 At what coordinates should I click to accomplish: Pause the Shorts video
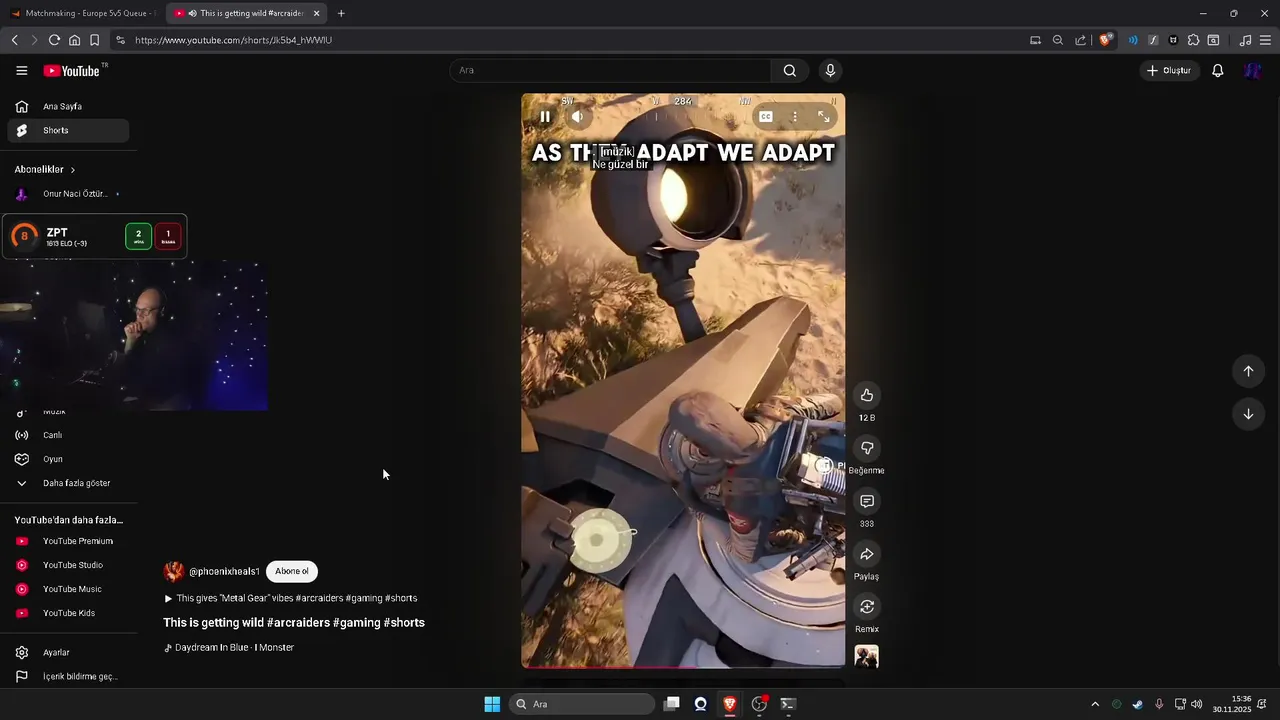tap(545, 117)
